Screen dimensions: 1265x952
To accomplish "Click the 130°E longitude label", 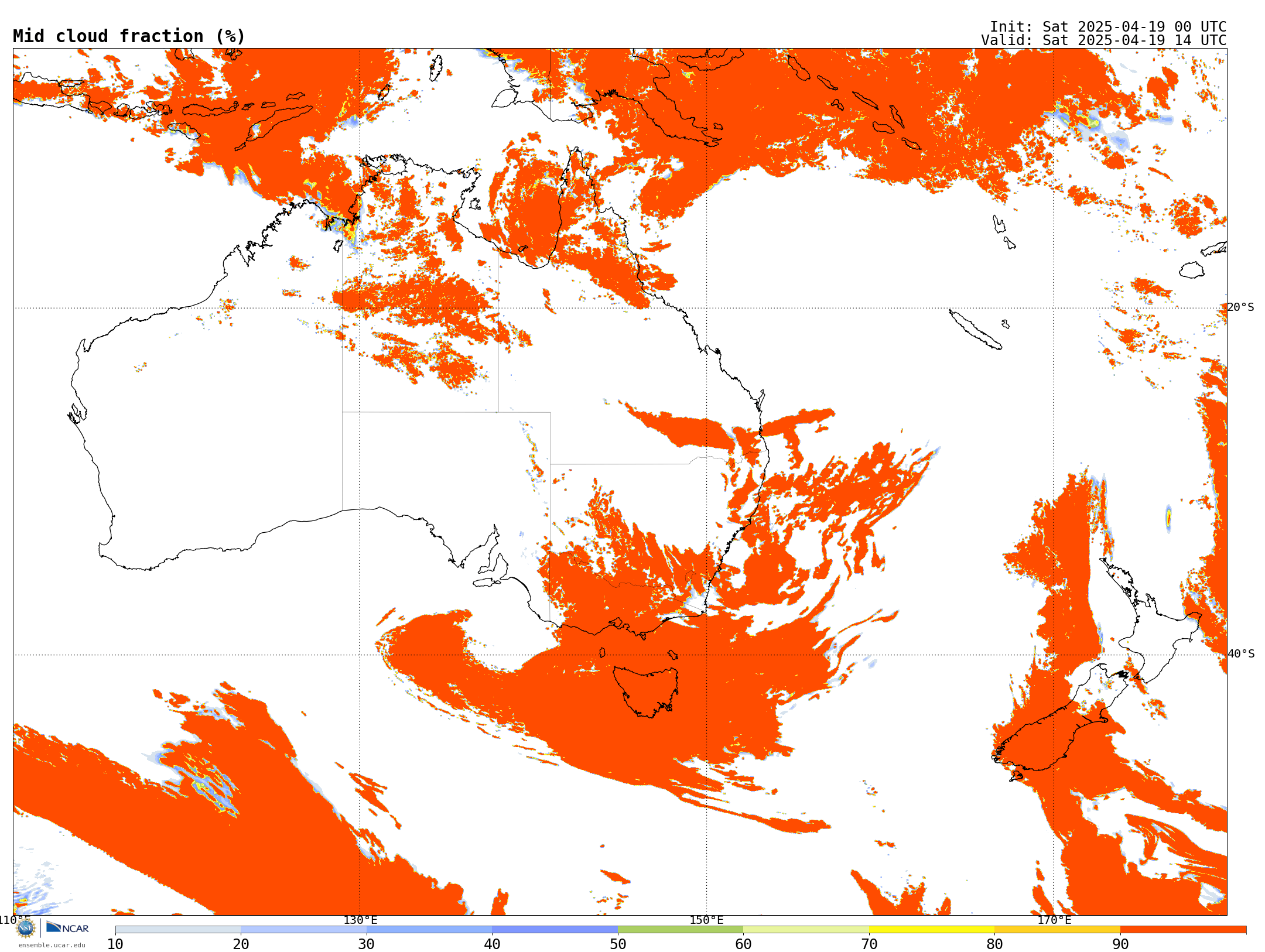I will coord(360,920).
